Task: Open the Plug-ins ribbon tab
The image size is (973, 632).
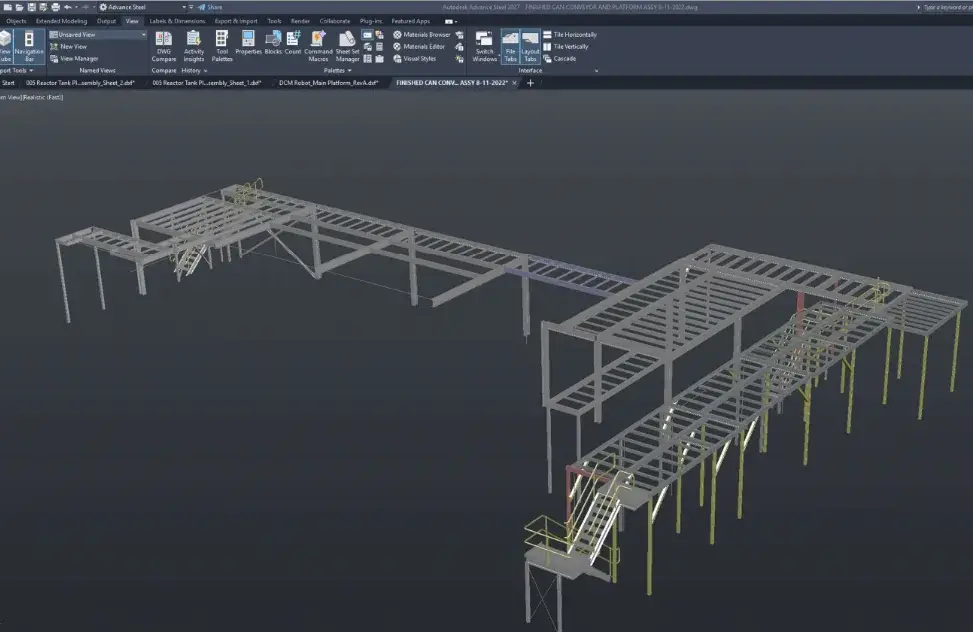Action: pos(371,21)
